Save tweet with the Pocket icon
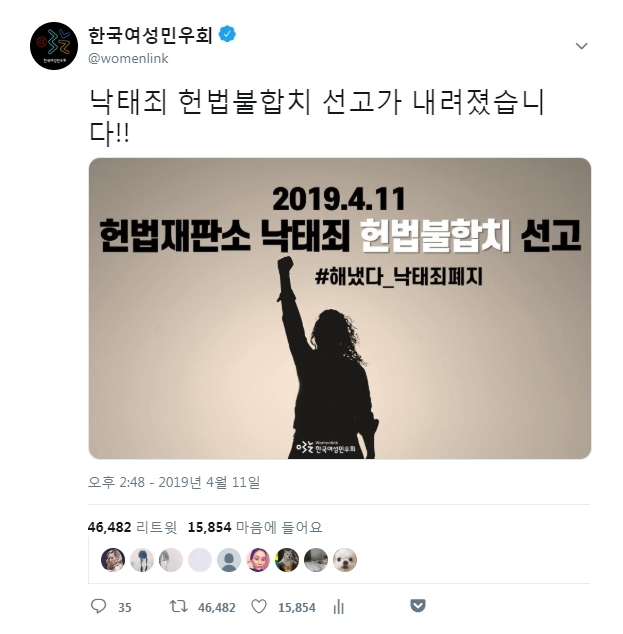This screenshot has height=634, width=623. click(418, 605)
